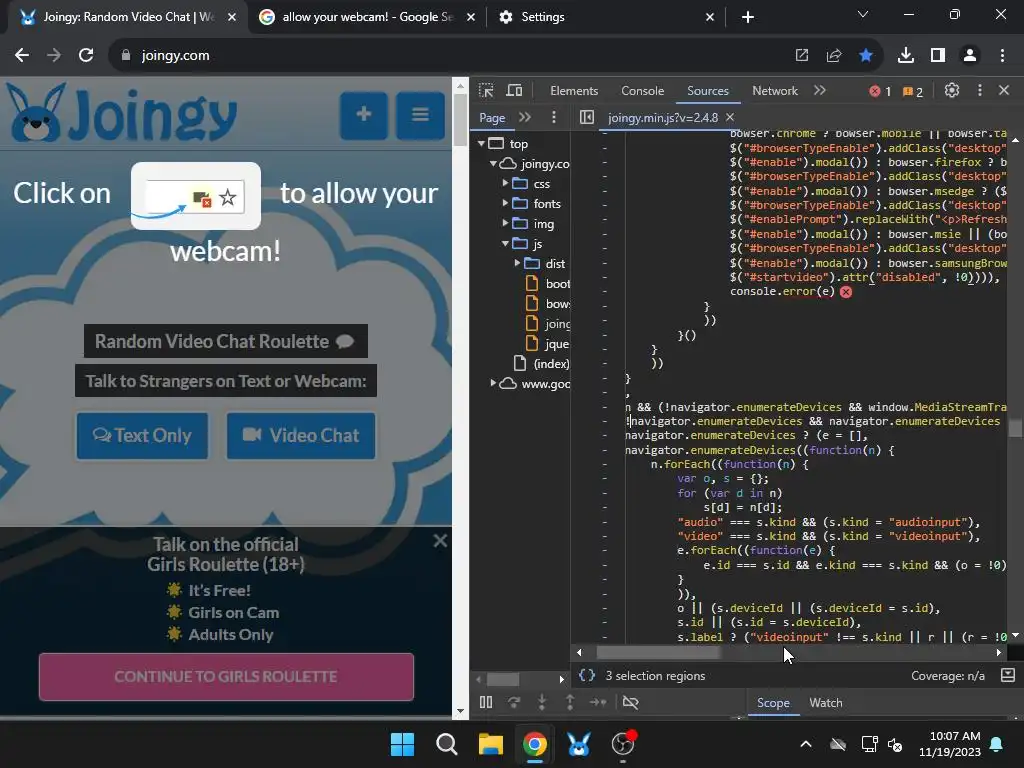Viewport: 1024px width, 768px height.
Task: Open a new browser tab
Action: point(748,17)
